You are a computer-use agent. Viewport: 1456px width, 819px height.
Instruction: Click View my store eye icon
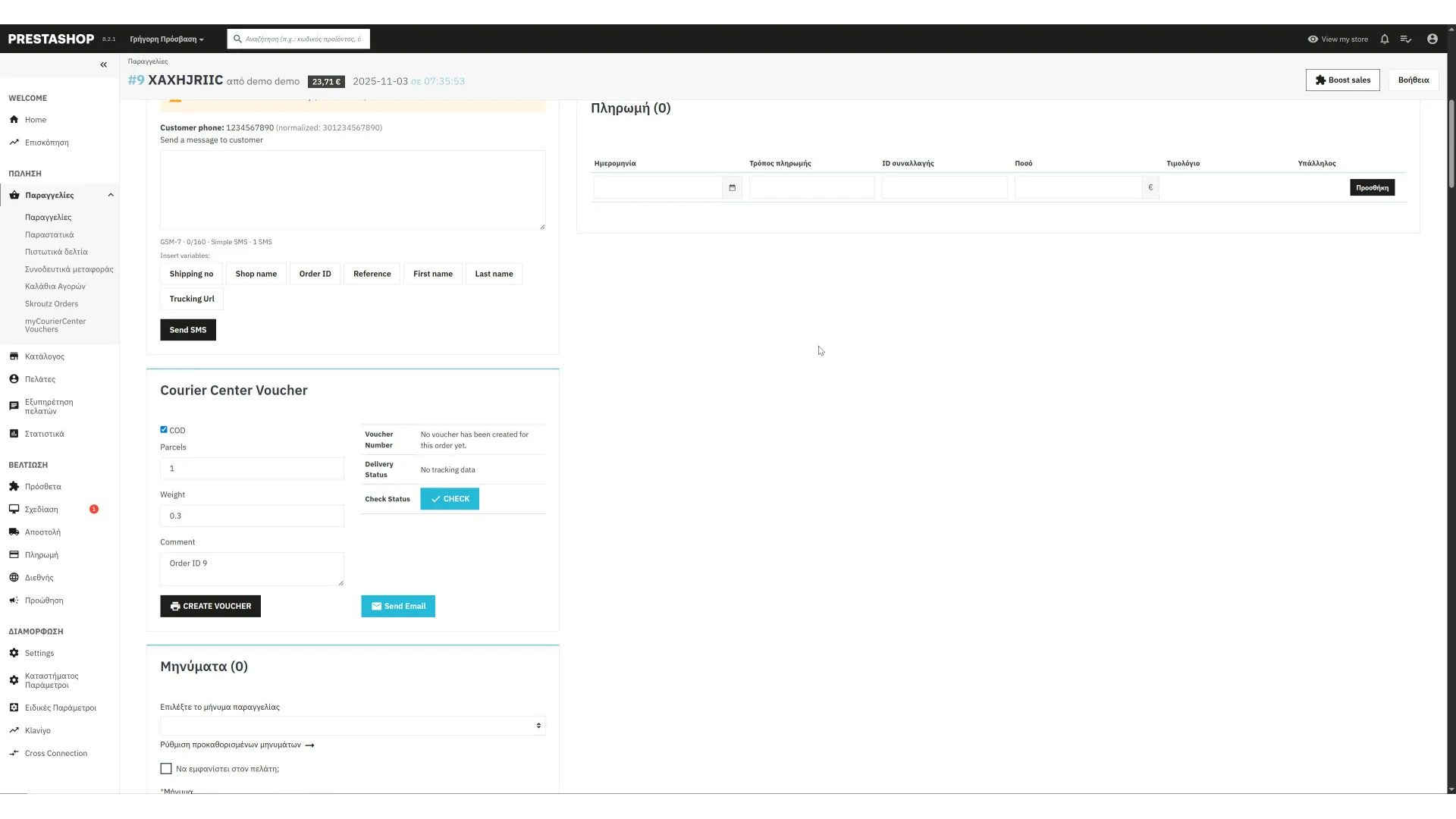[1313, 39]
